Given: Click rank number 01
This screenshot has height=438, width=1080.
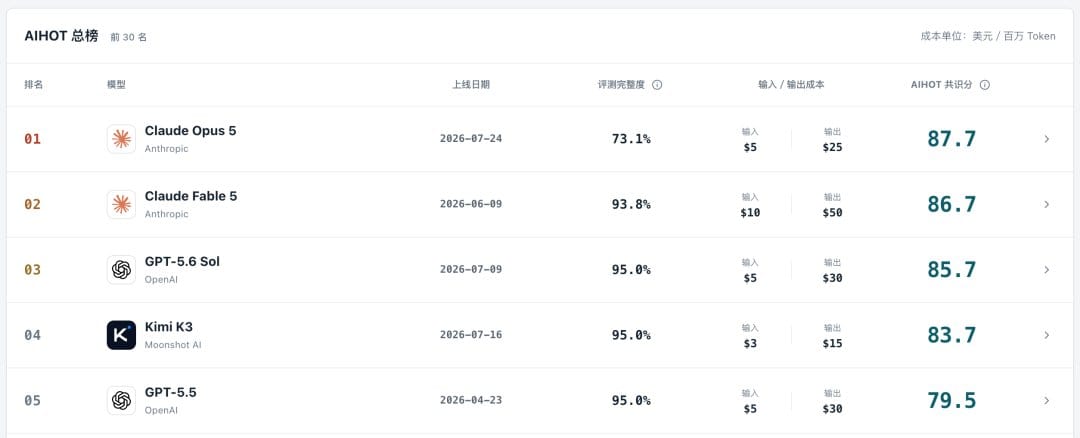Looking at the screenshot, I should (32, 139).
